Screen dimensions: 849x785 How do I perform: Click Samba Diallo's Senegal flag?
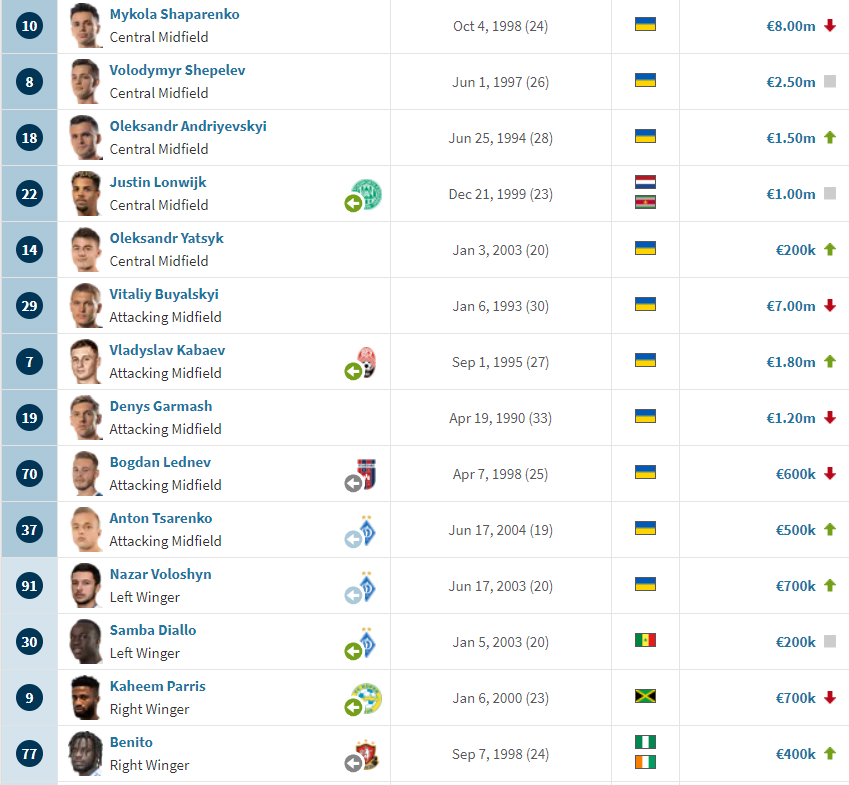645,639
